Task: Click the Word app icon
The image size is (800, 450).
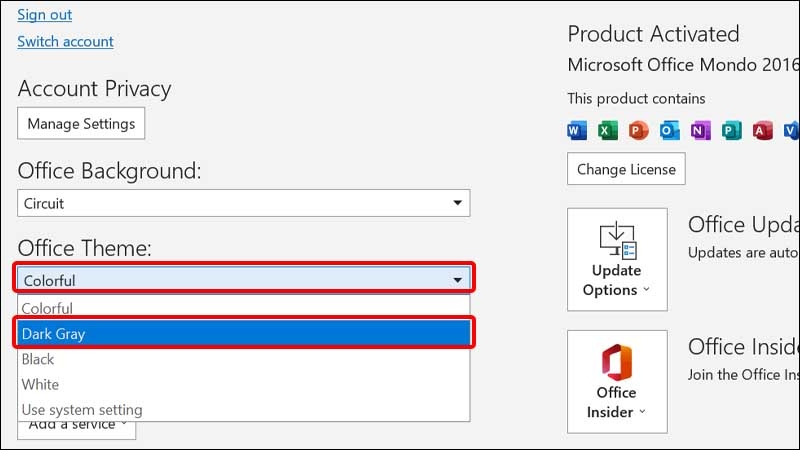Action: coord(577,131)
